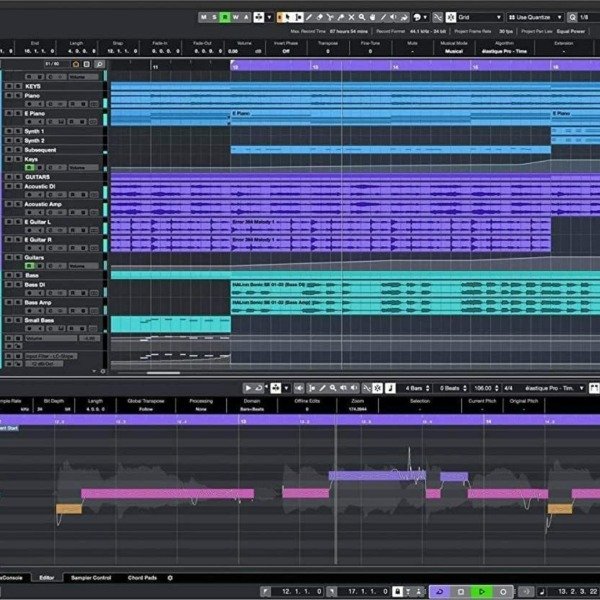
Task: Toggle the green R read automation button
Action: pos(225,17)
